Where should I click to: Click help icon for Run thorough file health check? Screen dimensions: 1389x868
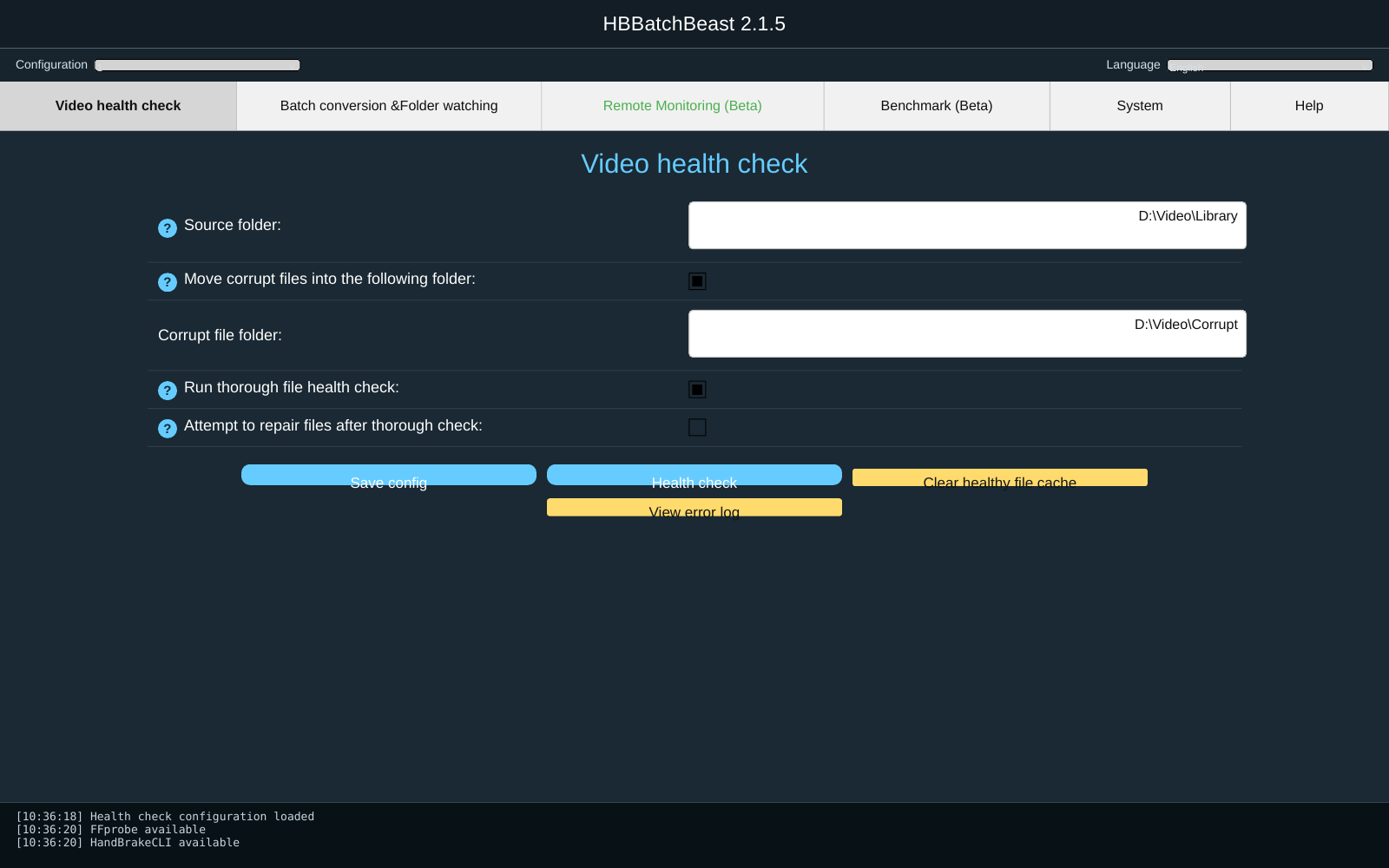168,391
